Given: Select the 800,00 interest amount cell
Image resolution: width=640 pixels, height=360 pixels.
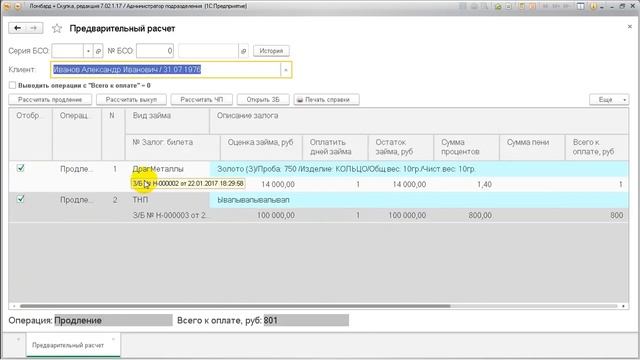Looking at the screenshot, I should point(467,215).
